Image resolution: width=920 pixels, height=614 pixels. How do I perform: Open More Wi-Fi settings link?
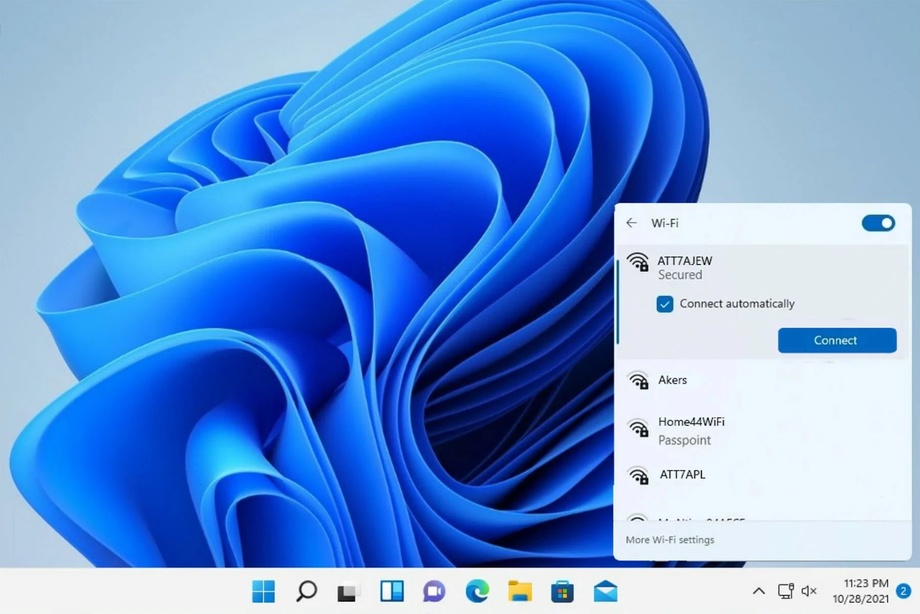(x=670, y=540)
